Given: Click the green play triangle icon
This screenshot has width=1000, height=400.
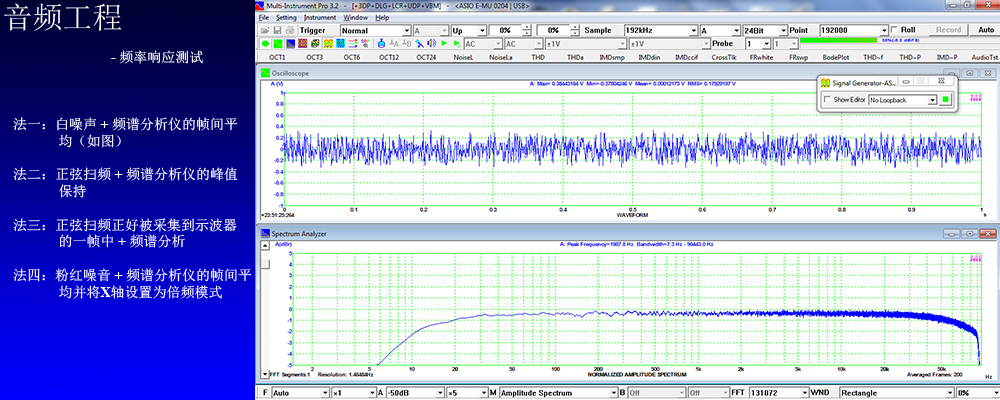Looking at the screenshot, I should click(445, 43).
